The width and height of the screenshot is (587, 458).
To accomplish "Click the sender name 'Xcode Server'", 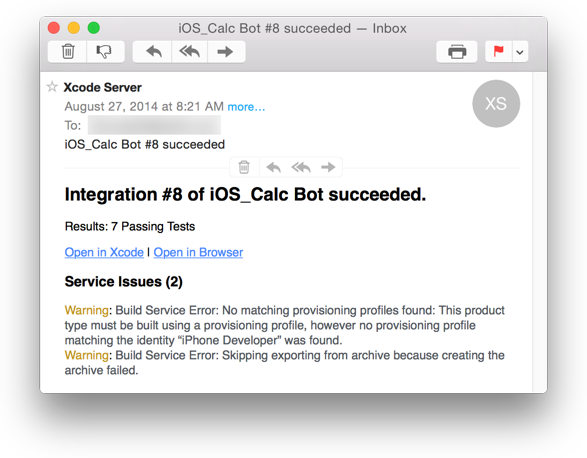I will pyautogui.click(x=103, y=87).
